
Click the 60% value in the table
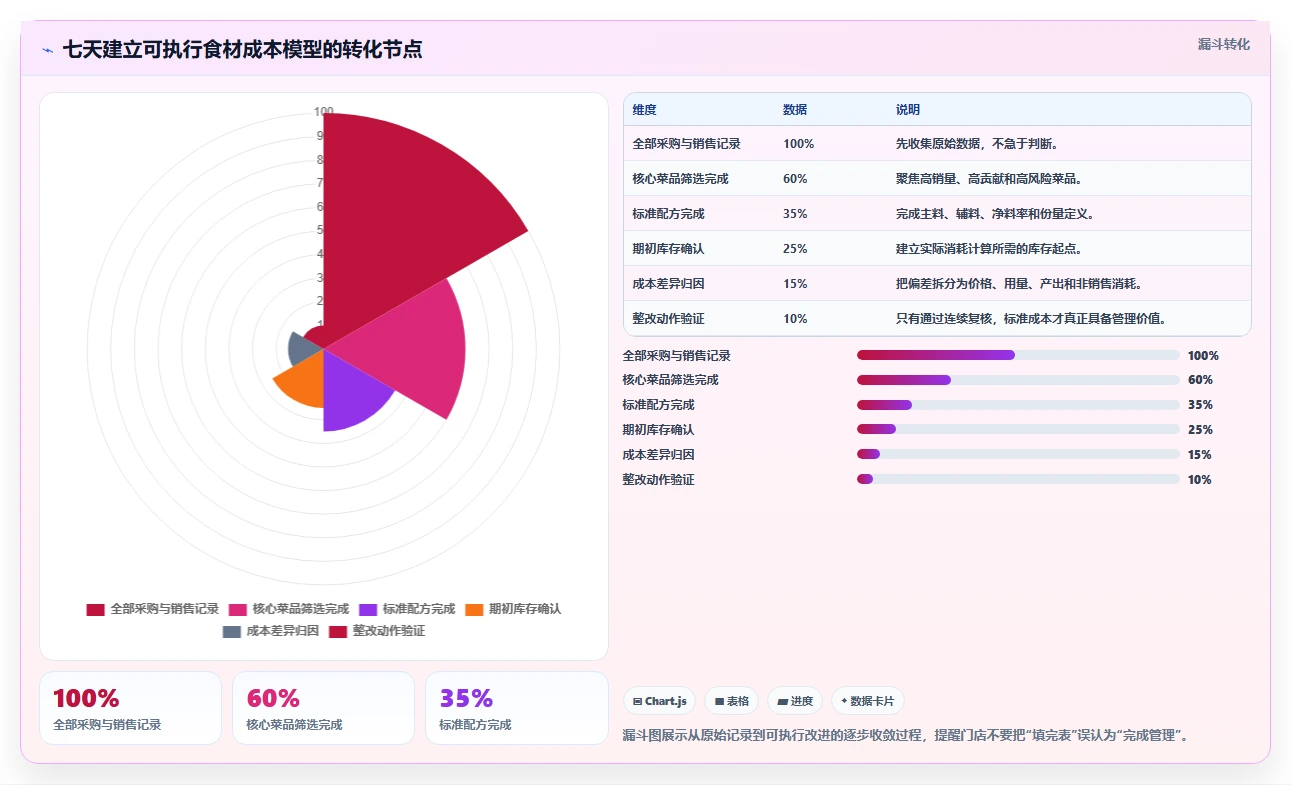(x=795, y=179)
